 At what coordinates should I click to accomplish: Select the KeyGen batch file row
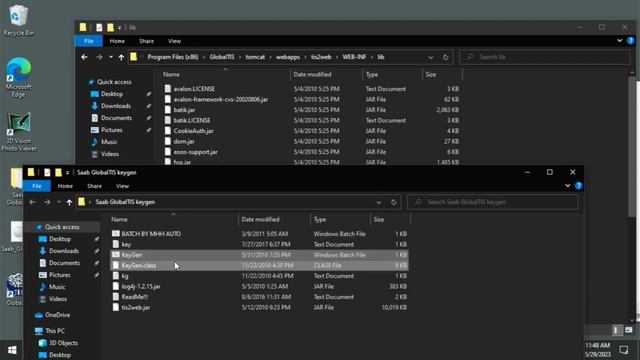pyautogui.click(x=260, y=255)
